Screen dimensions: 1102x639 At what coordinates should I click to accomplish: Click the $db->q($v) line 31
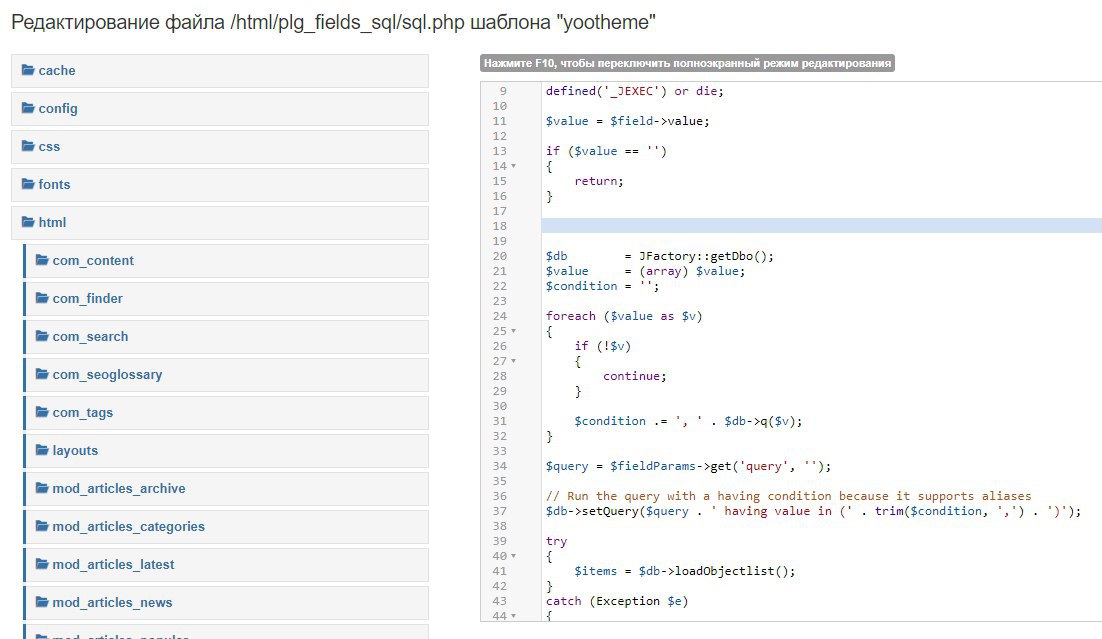pos(688,420)
